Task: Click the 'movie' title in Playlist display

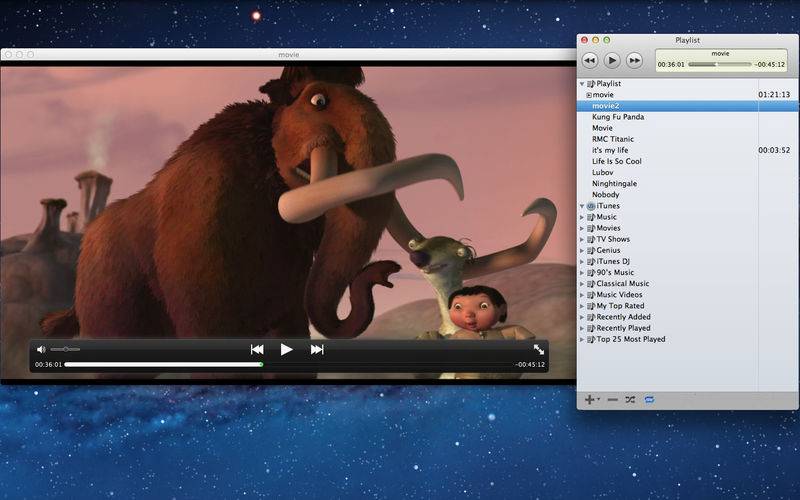Action: pyautogui.click(x=720, y=54)
